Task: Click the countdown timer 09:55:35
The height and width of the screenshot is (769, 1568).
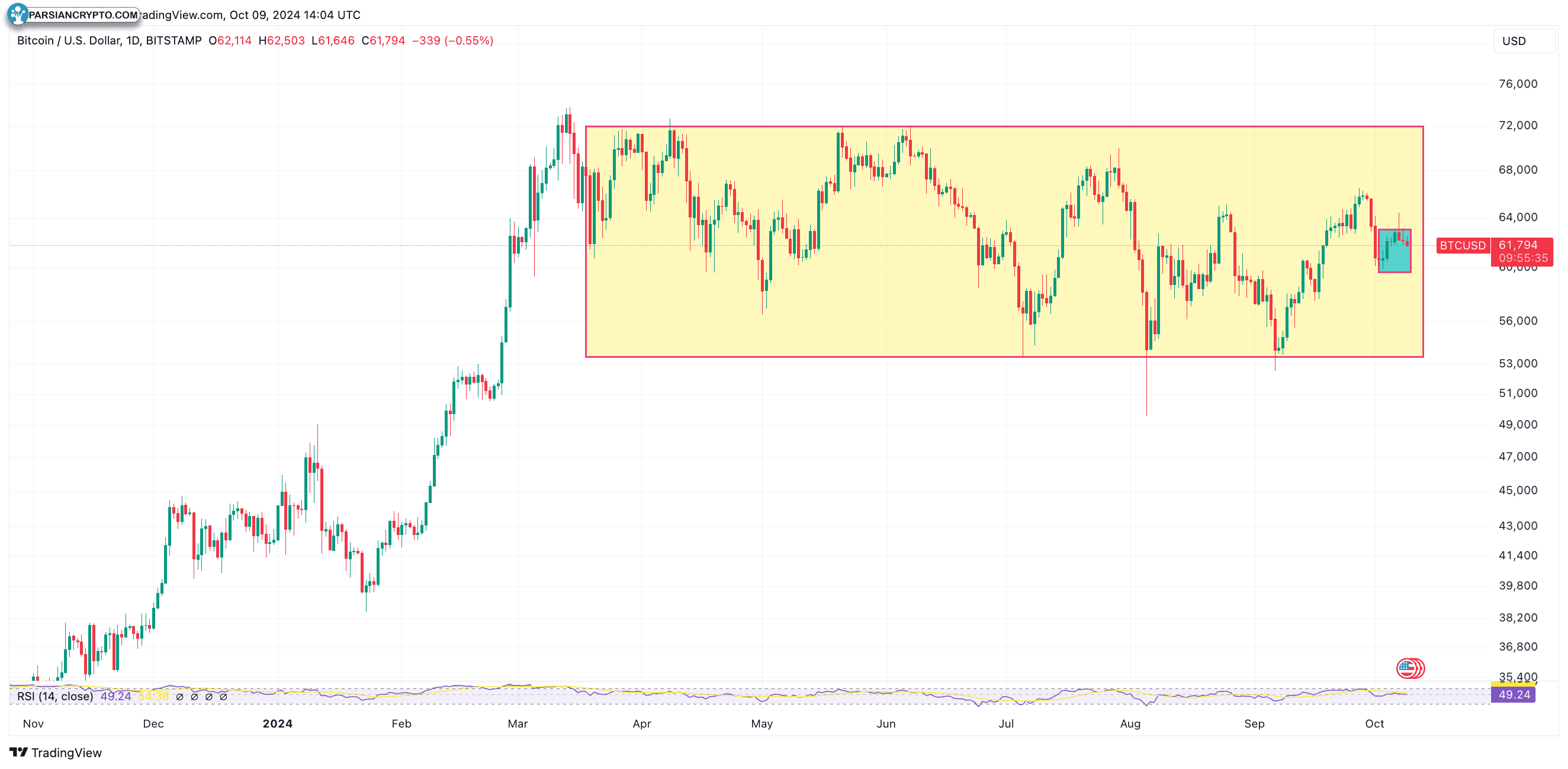Action: pyautogui.click(x=1524, y=258)
